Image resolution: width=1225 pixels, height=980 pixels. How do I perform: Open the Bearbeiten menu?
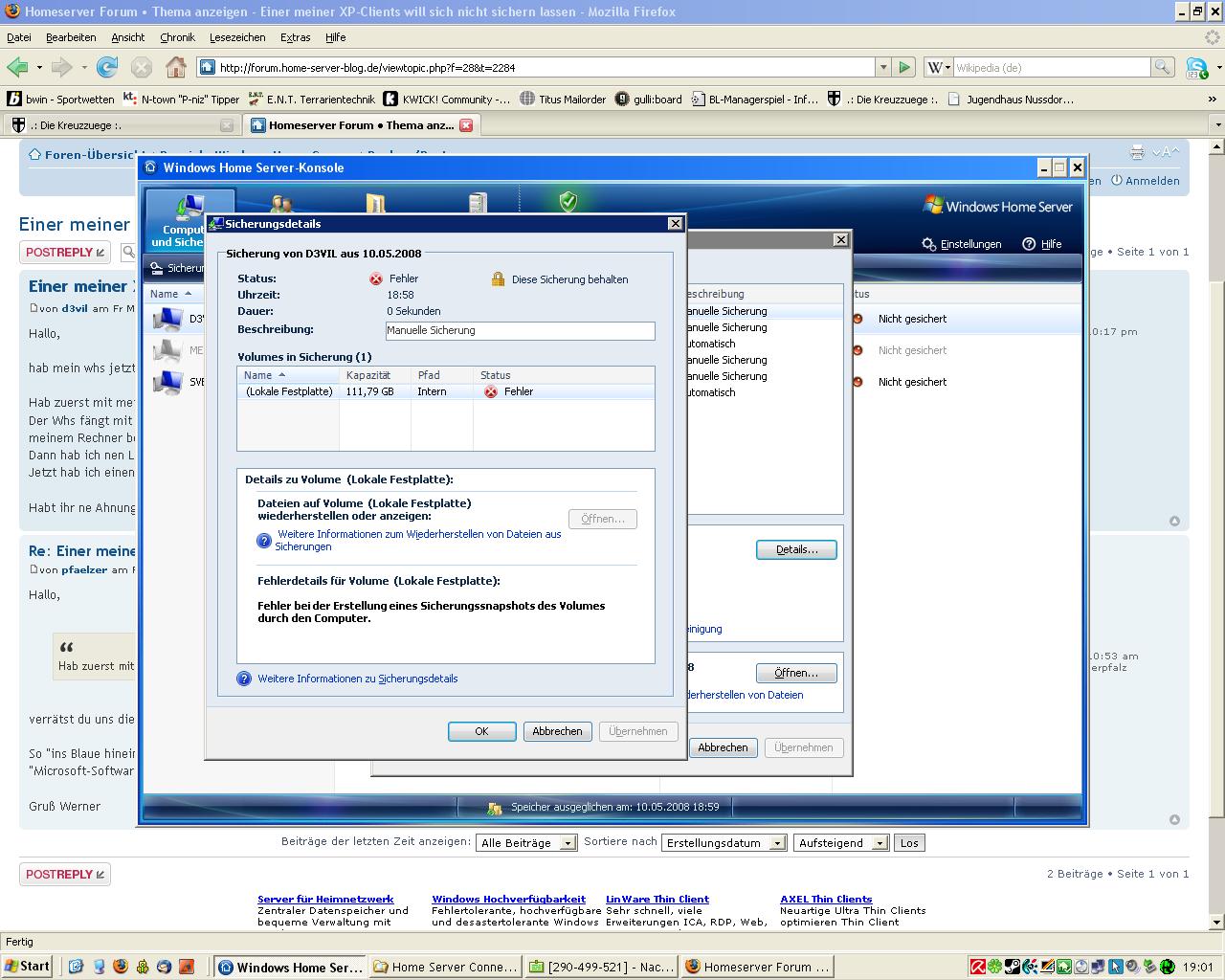pos(71,37)
